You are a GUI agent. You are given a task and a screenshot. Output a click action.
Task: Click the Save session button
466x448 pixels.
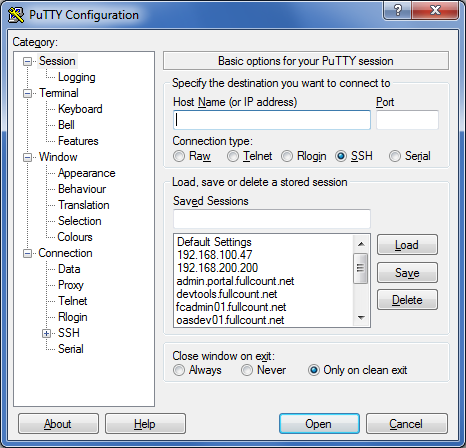(407, 273)
